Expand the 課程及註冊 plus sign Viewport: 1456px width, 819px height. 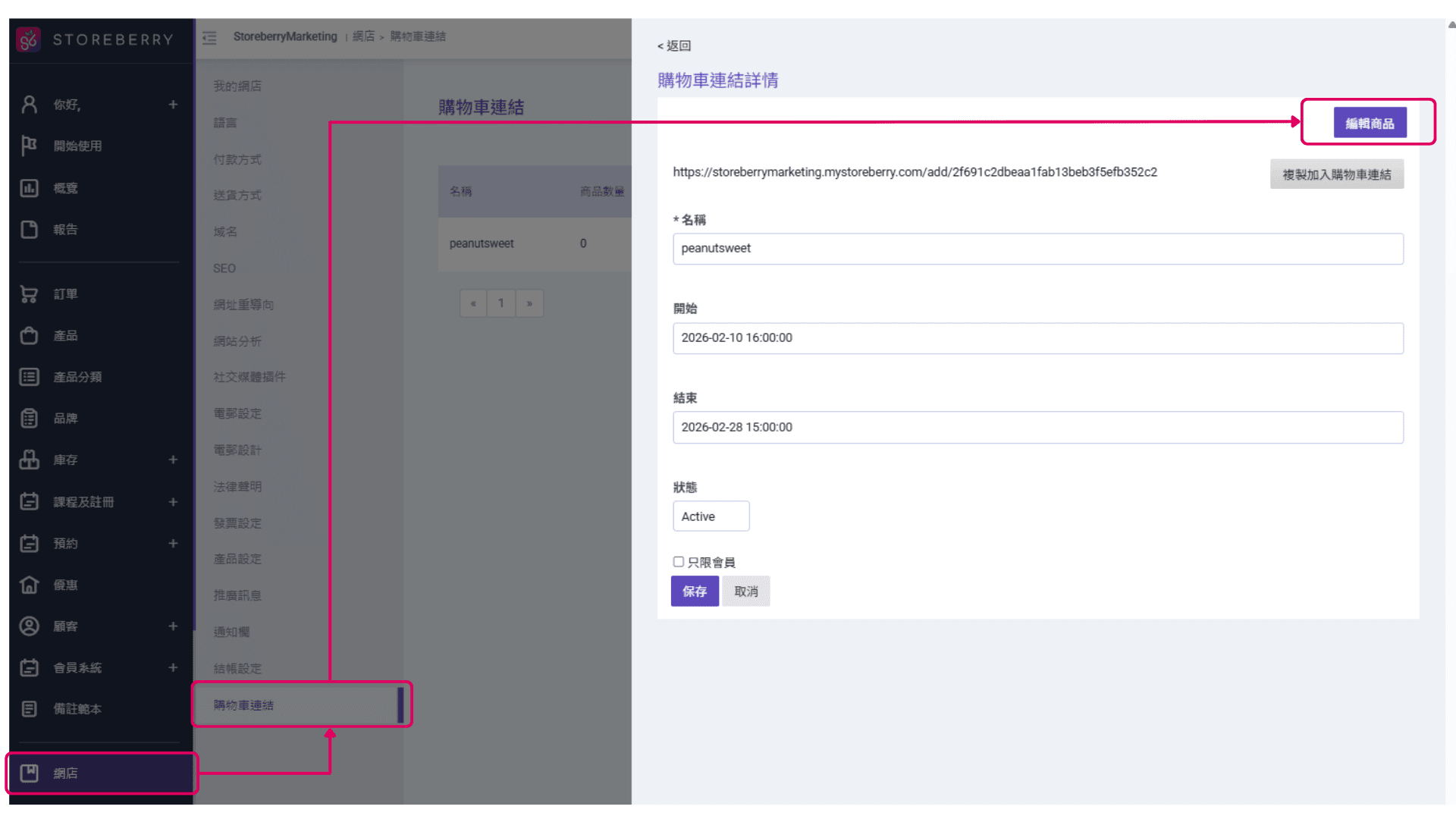click(173, 502)
